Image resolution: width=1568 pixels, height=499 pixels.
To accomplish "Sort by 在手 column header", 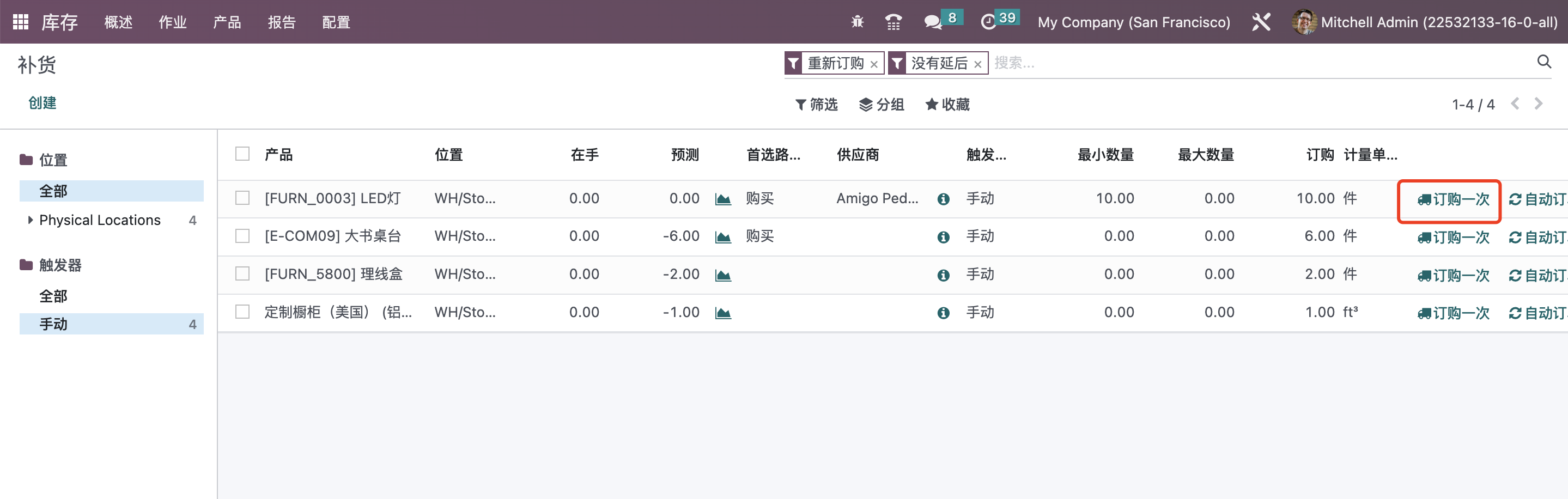I will click(585, 155).
